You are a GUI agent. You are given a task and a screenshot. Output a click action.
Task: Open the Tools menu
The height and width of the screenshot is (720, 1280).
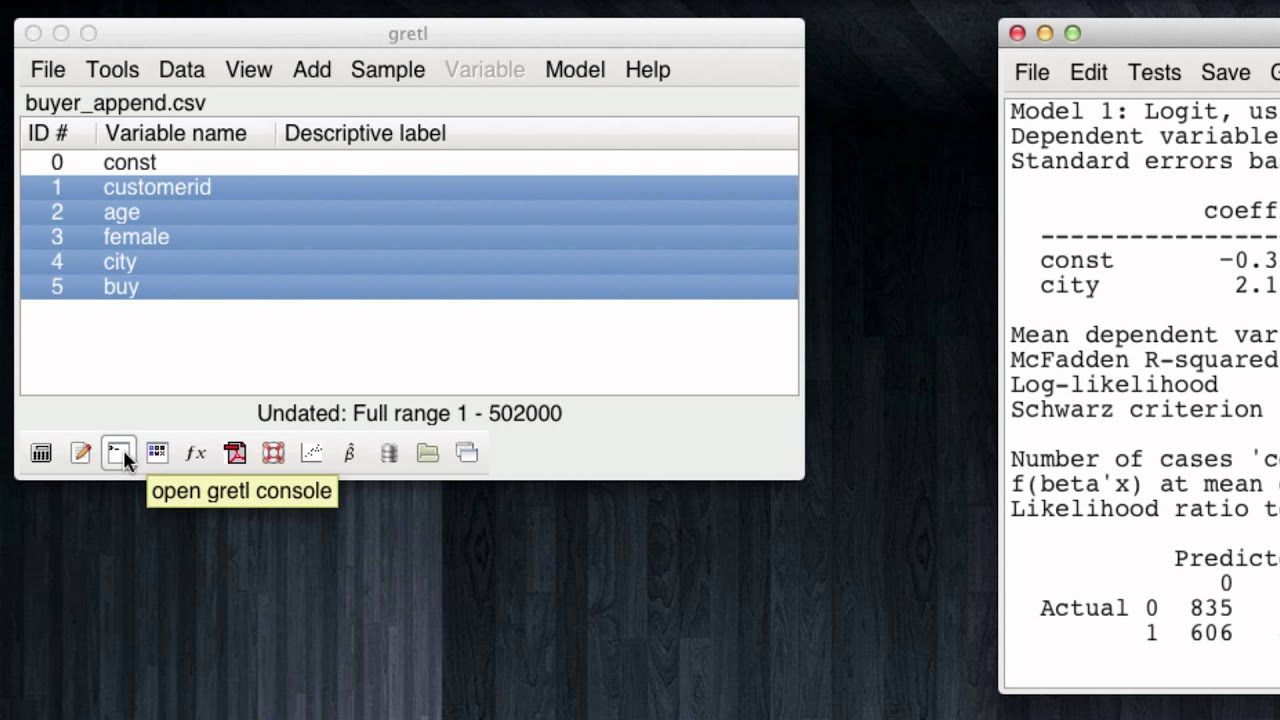pos(112,70)
